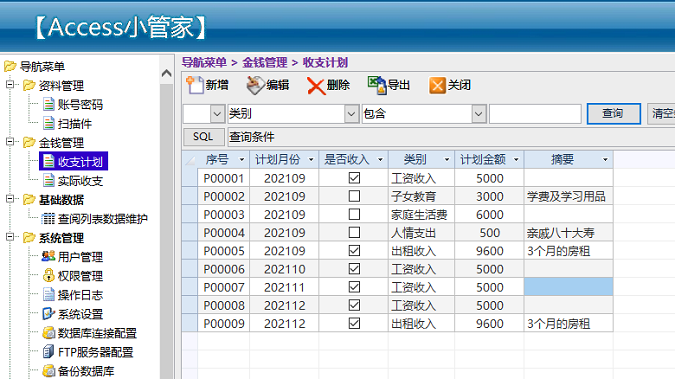
Task: Click the 系统管理 folder icon
Action: 29,237
